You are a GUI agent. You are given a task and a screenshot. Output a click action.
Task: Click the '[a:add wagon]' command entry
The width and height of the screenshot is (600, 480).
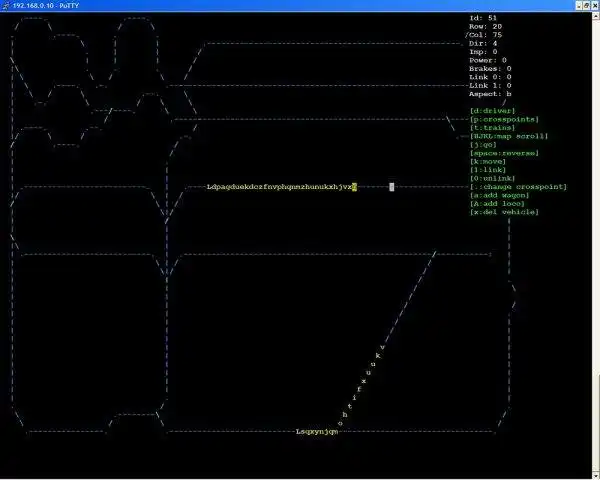point(499,195)
